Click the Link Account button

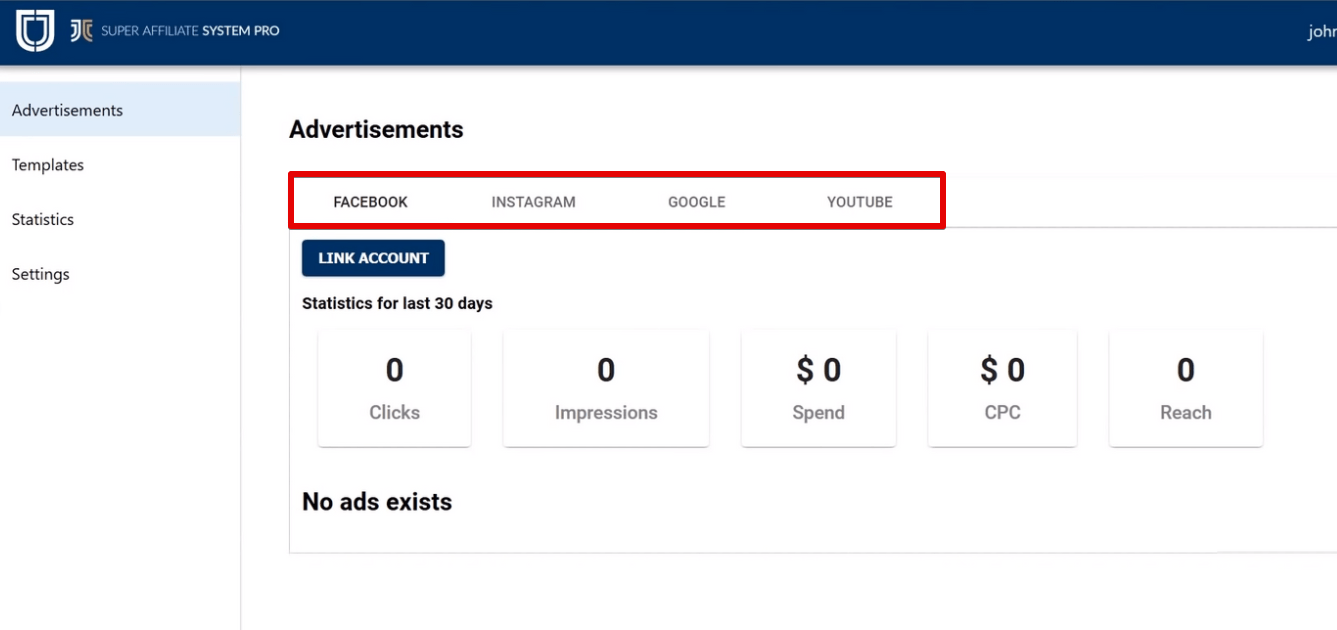[x=373, y=258]
